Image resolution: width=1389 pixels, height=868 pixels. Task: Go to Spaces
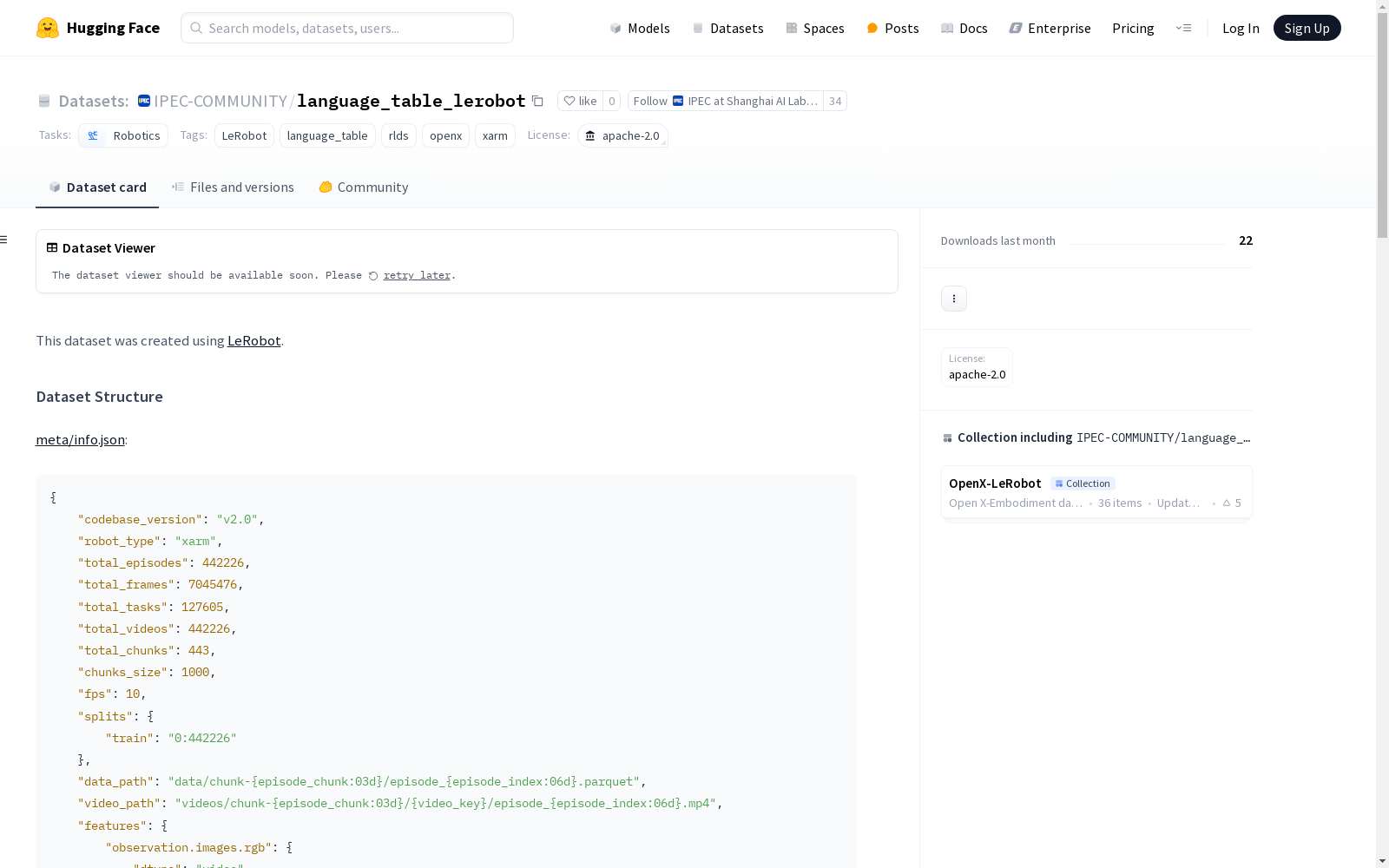814,28
